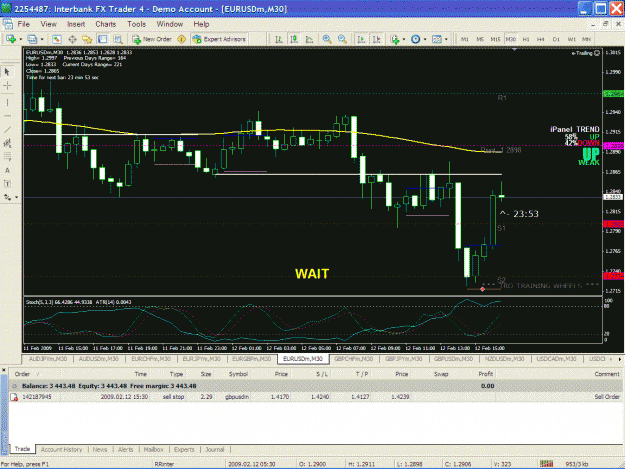Image resolution: width=625 pixels, height=469 pixels.
Task: Select the M15 timeframe
Action: point(495,39)
